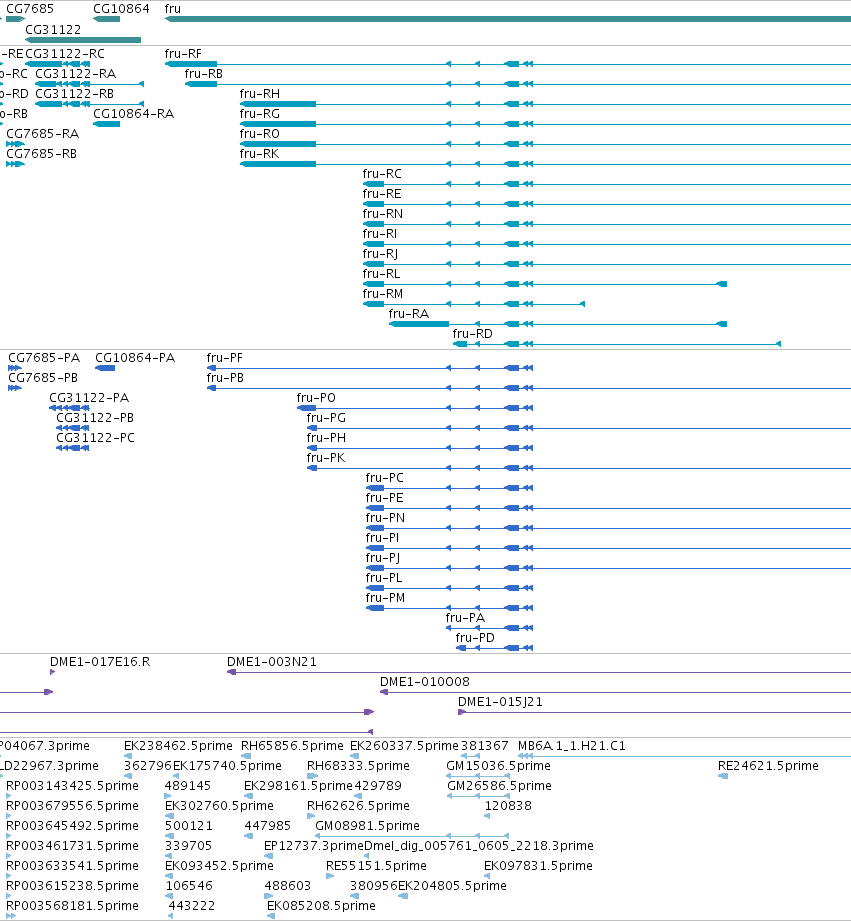
Task: Select the fru-RI transcript label
Action: [x=379, y=233]
